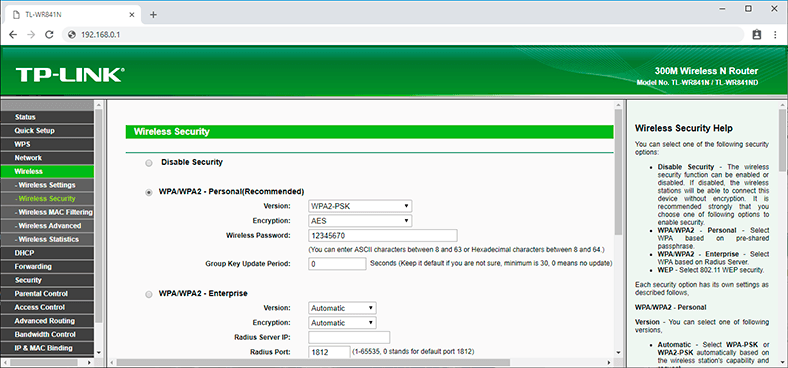
Task: Reload the router page
Action: click(x=49, y=35)
